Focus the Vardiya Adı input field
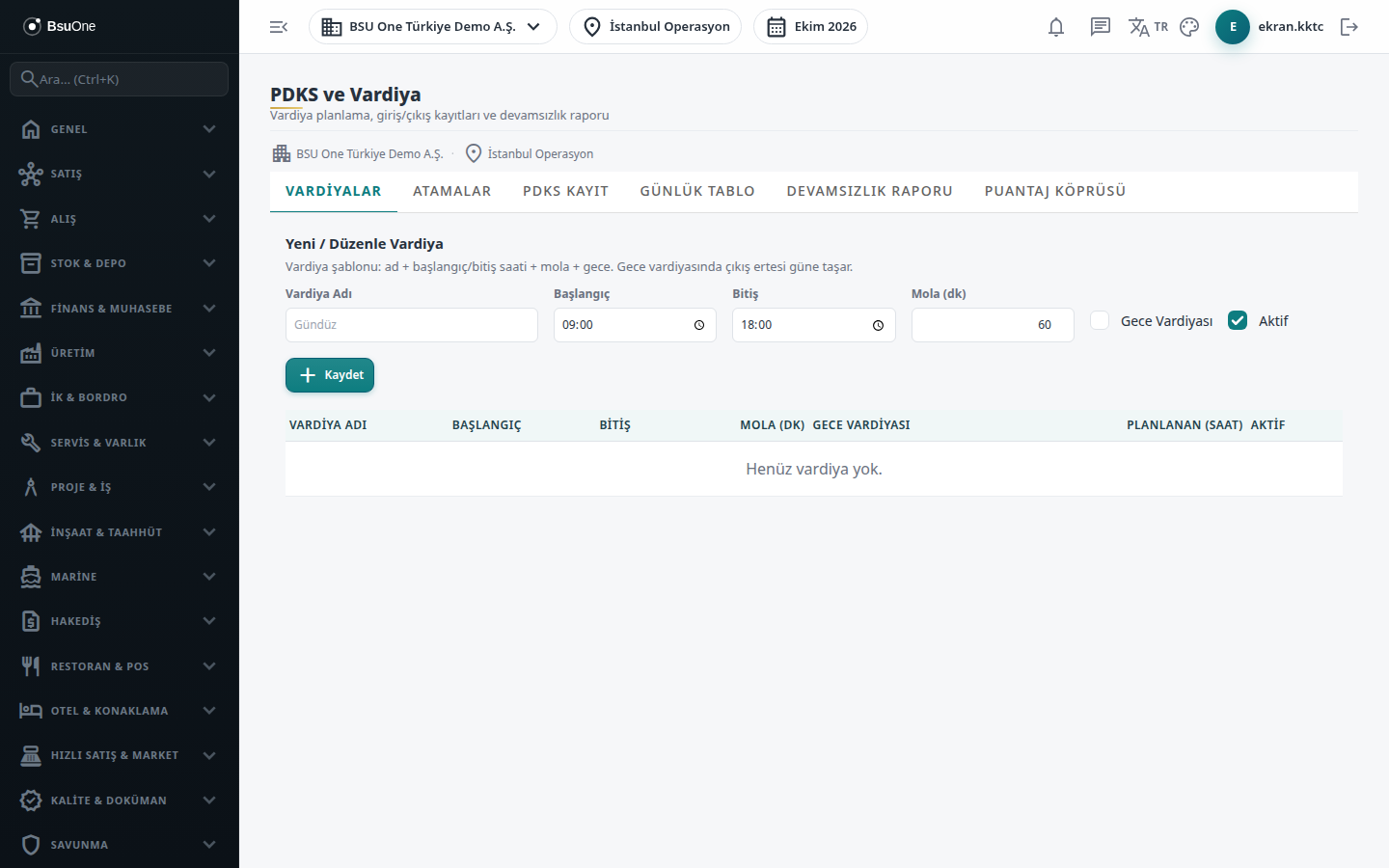The width and height of the screenshot is (1389, 868). coord(412,325)
